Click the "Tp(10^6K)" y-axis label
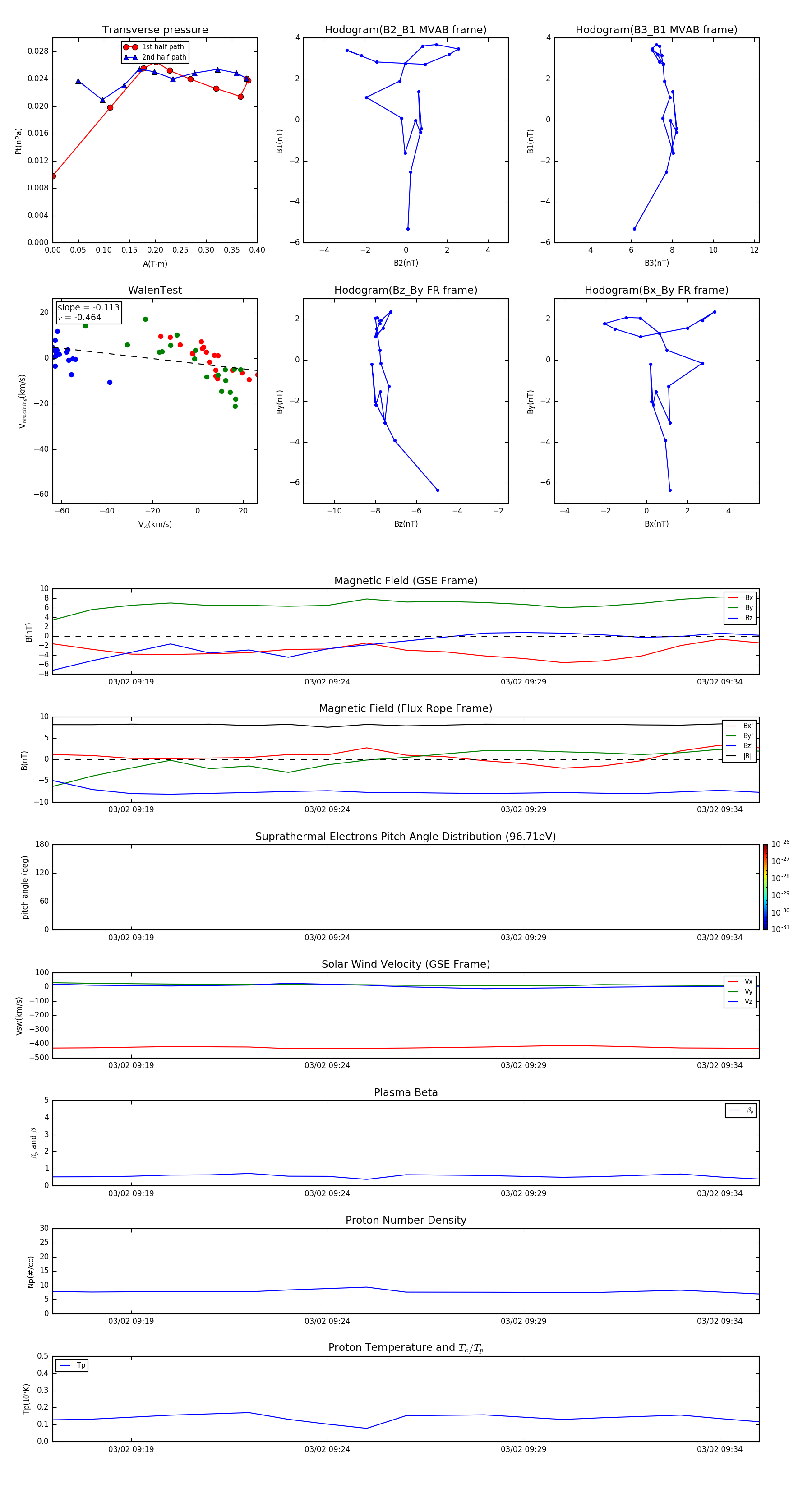 (x=26, y=1399)
